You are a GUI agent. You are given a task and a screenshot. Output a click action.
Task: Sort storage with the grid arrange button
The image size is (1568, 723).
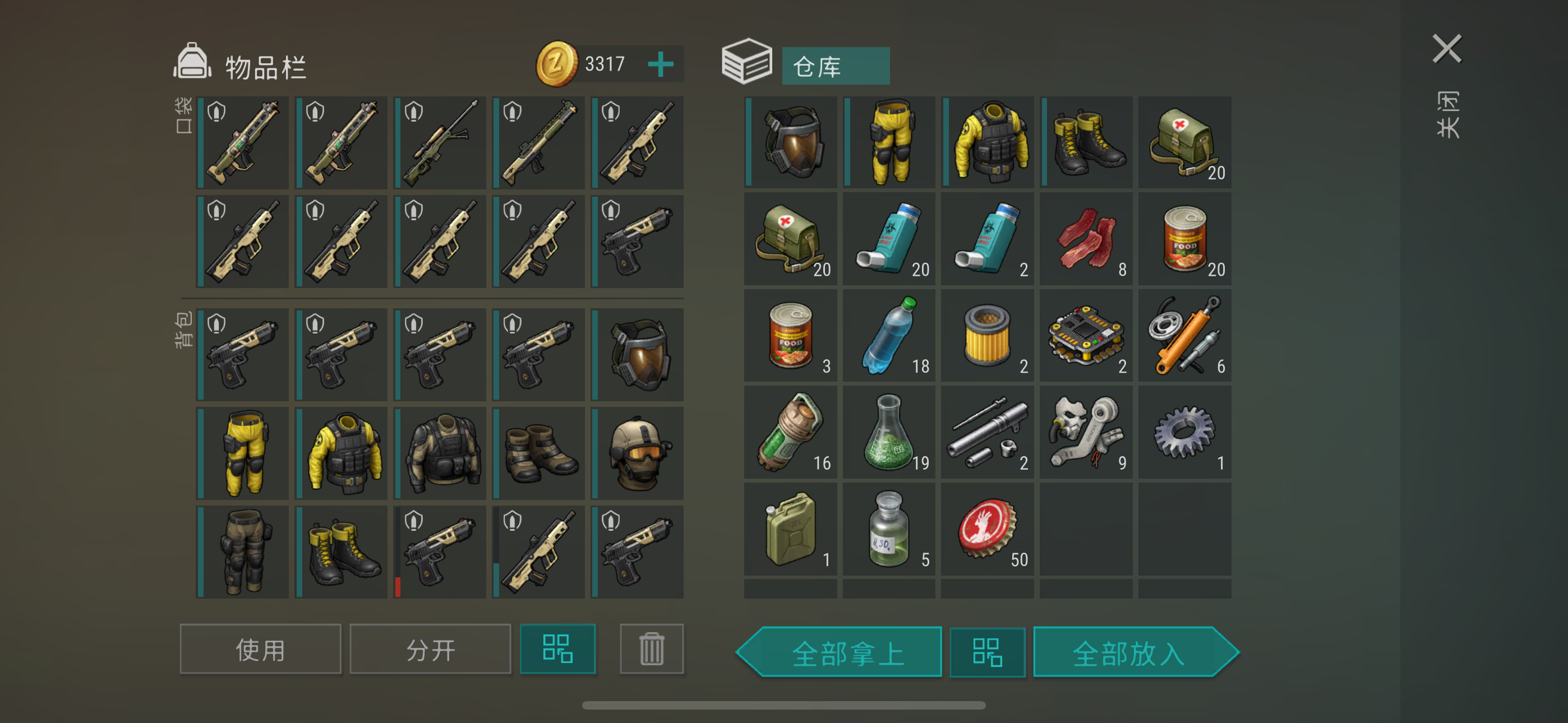tap(988, 652)
